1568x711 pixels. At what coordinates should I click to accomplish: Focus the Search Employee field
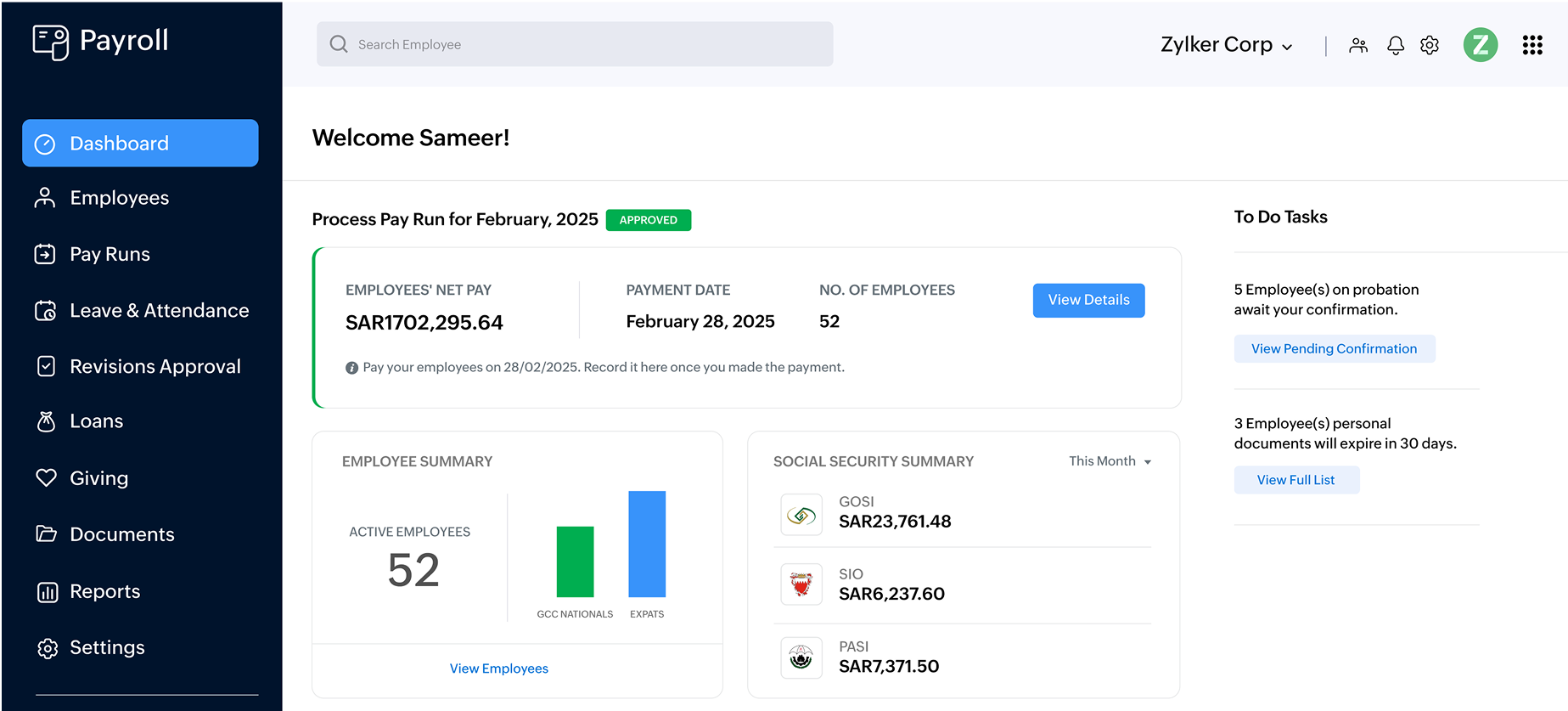[575, 44]
